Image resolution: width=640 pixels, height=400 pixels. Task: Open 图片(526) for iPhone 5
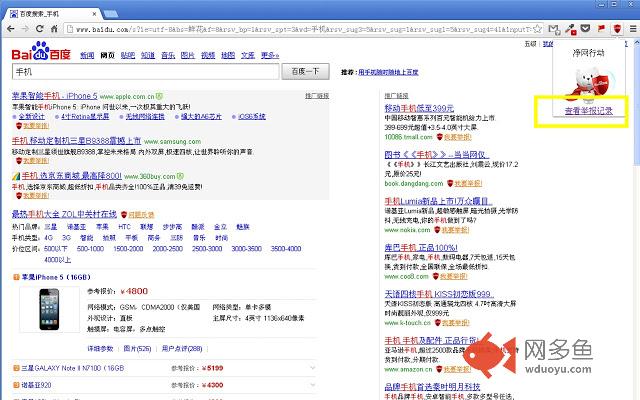[x=137, y=349]
